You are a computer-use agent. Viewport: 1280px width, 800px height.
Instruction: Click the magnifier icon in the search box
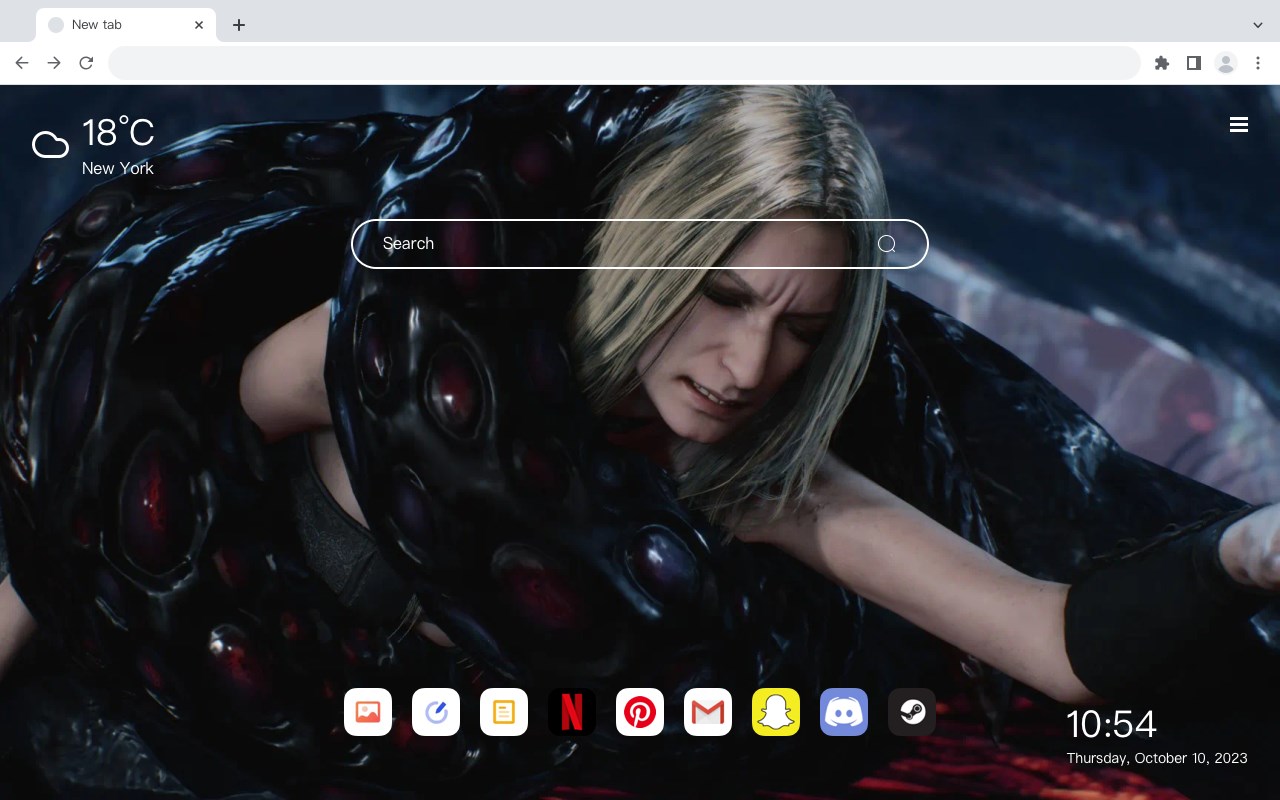pos(886,244)
